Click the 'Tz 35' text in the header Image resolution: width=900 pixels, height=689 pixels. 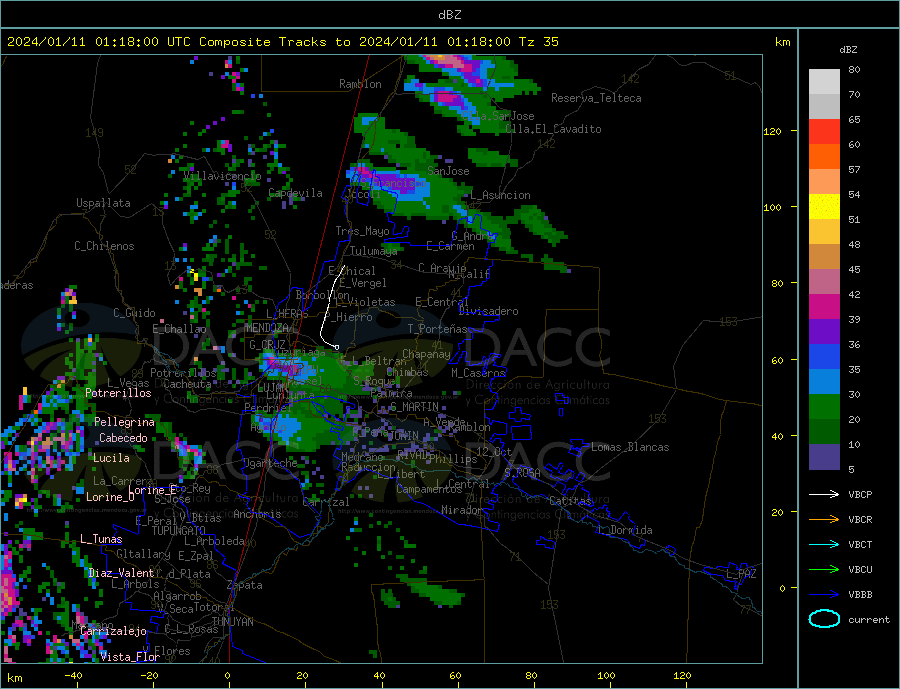click(538, 42)
